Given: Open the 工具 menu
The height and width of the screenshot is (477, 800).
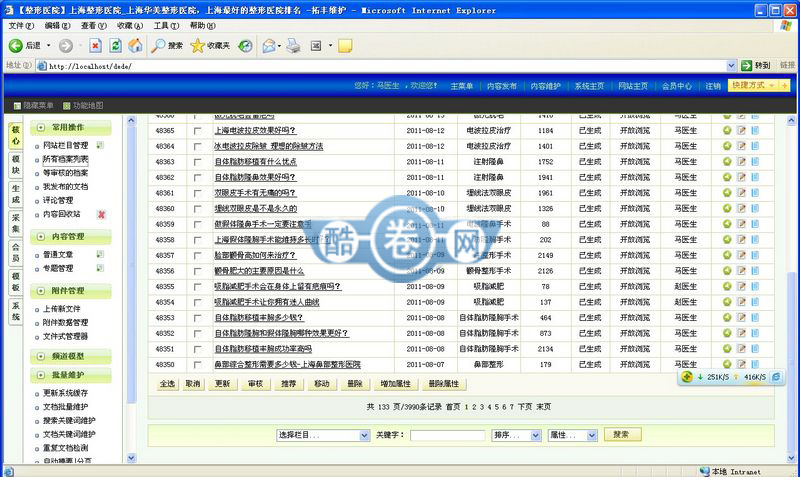Looking at the screenshot, I should click(x=166, y=26).
